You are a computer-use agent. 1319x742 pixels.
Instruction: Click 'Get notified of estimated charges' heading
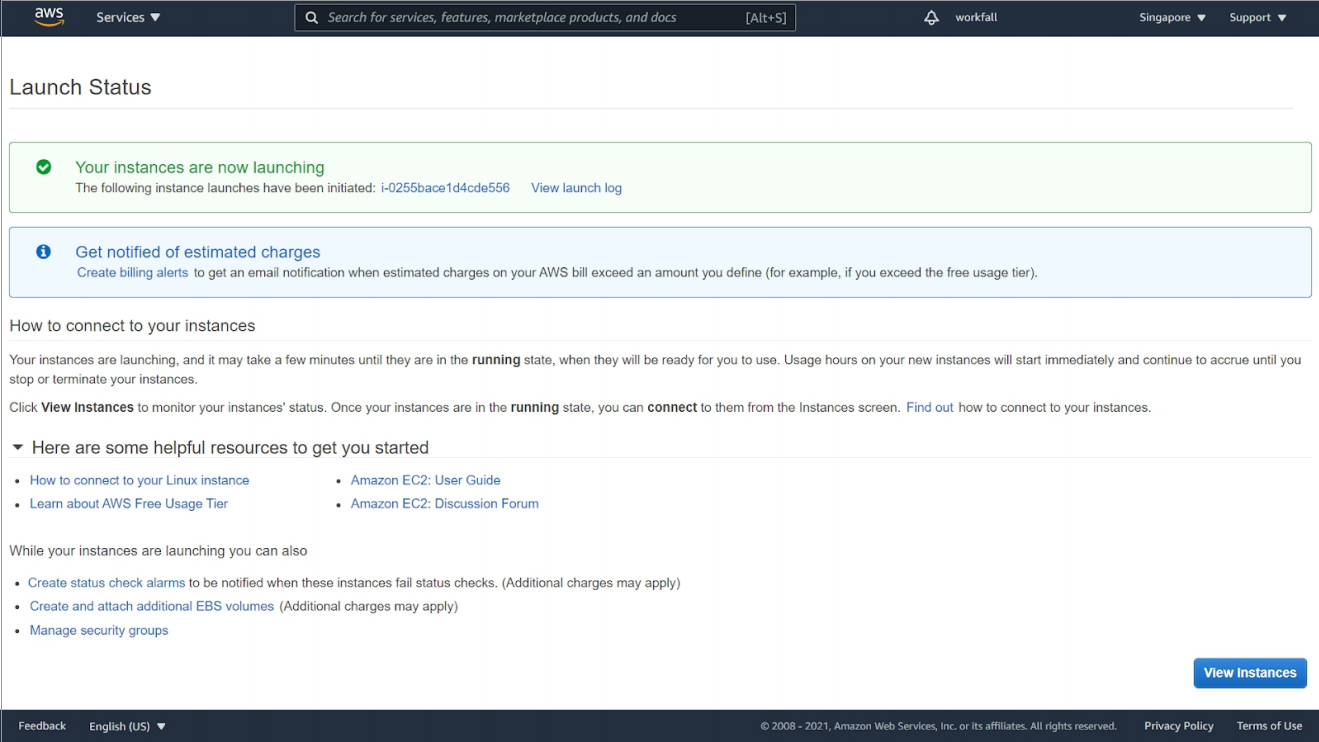[198, 253]
